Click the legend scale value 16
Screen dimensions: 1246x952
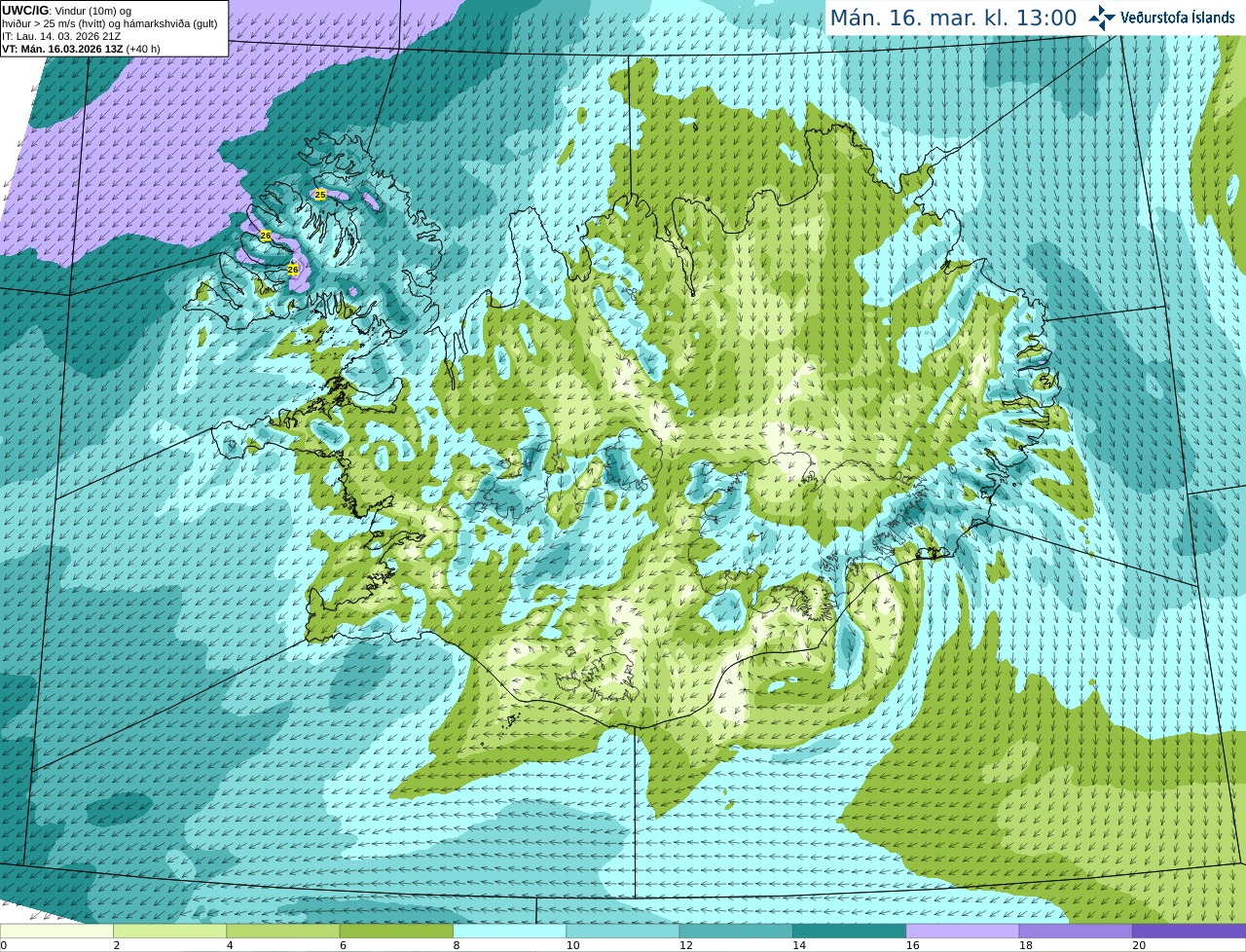(x=913, y=945)
